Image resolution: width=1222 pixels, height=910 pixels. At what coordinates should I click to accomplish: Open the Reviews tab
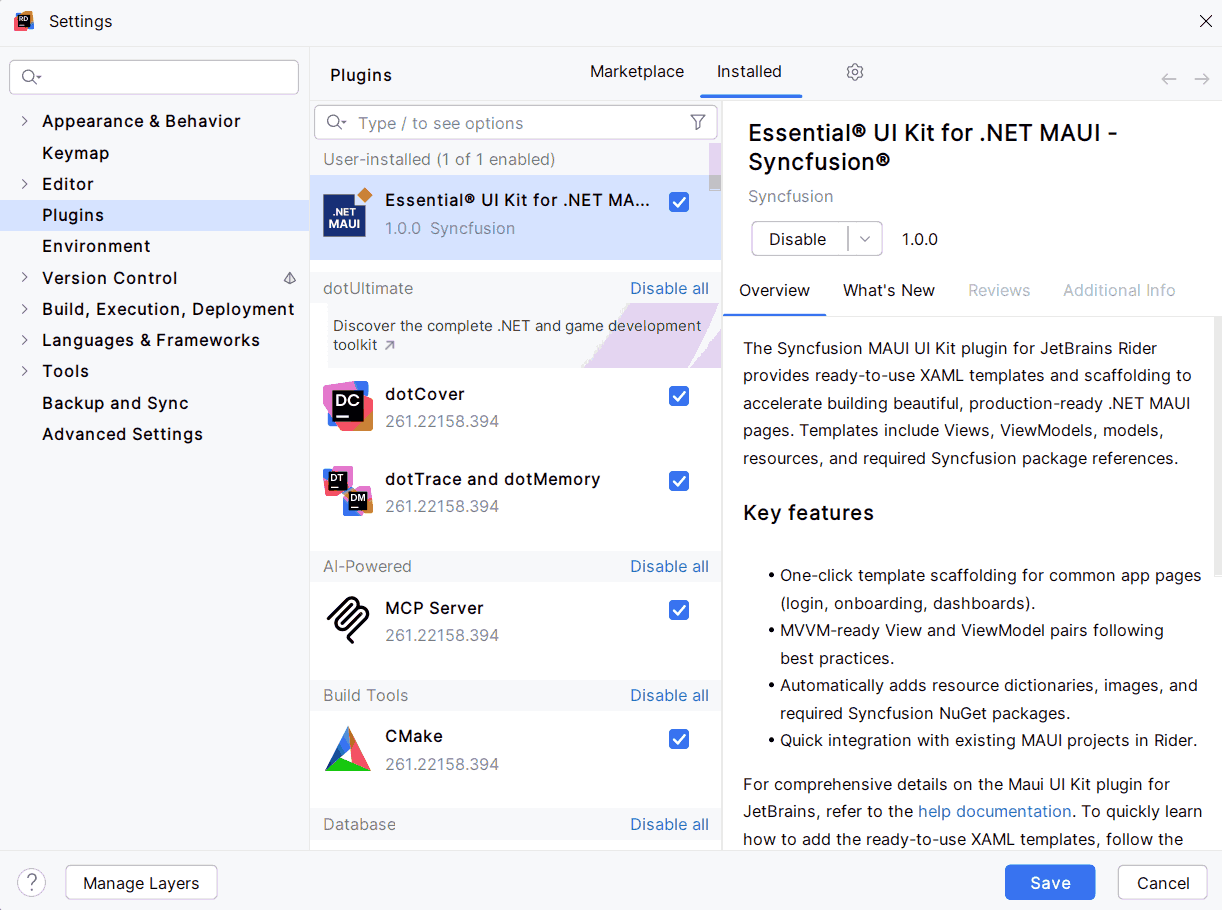999,290
